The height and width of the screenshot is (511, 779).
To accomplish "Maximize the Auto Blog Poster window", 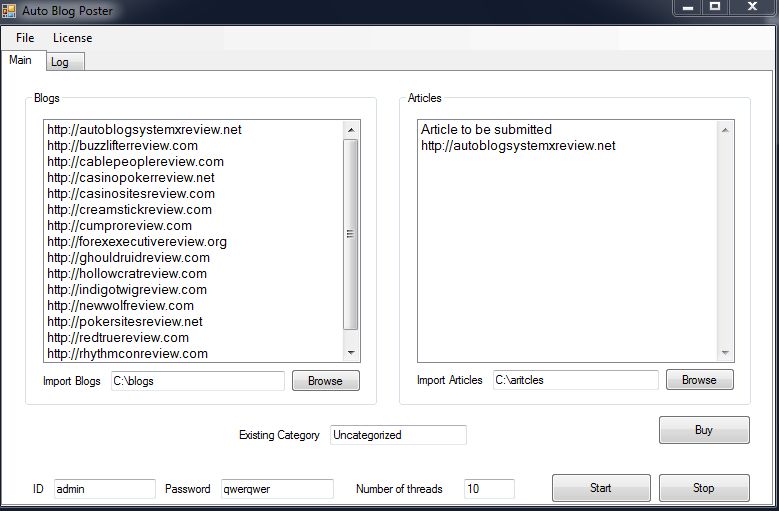I will pyautogui.click(x=715, y=7).
